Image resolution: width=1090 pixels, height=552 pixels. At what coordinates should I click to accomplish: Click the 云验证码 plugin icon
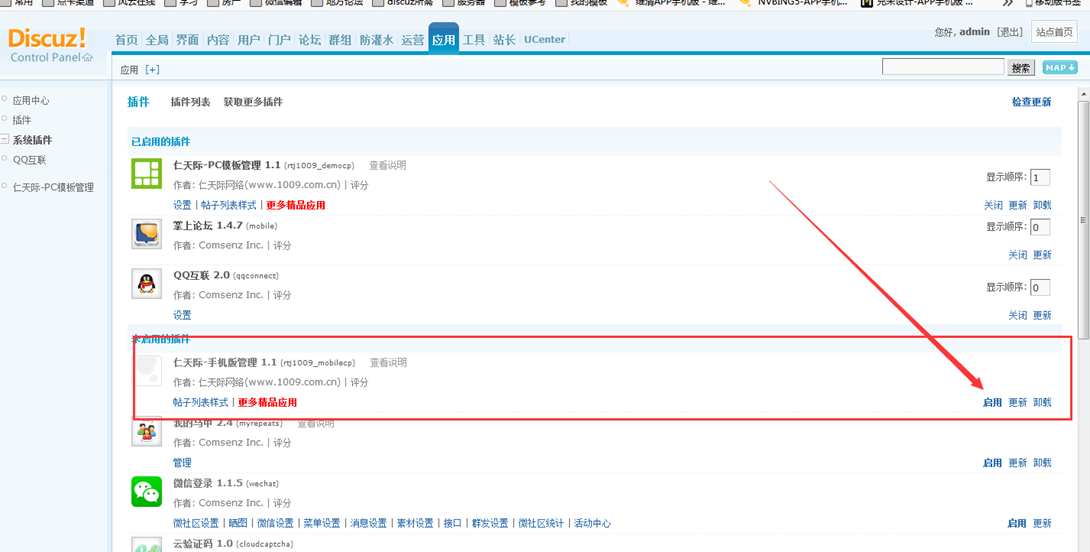pos(147,544)
